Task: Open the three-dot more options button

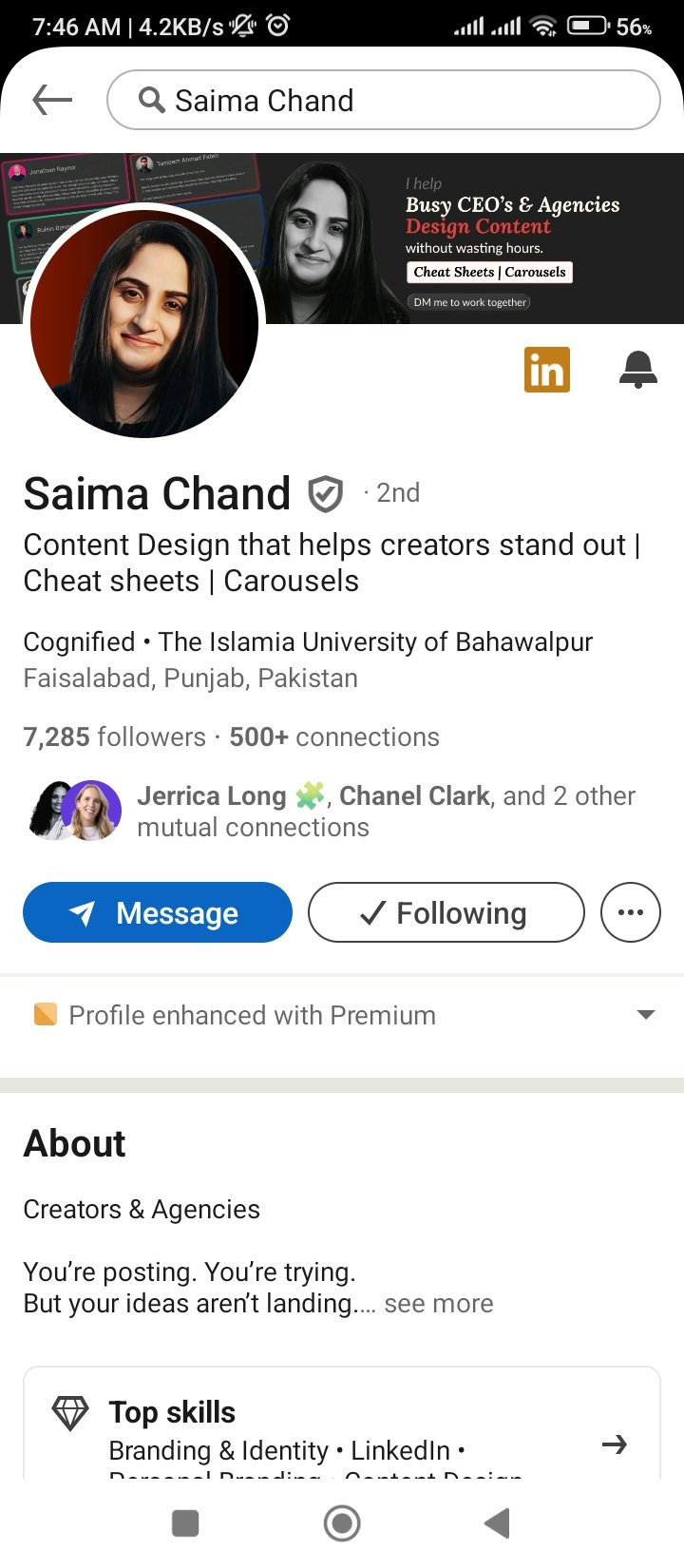Action: [630, 912]
